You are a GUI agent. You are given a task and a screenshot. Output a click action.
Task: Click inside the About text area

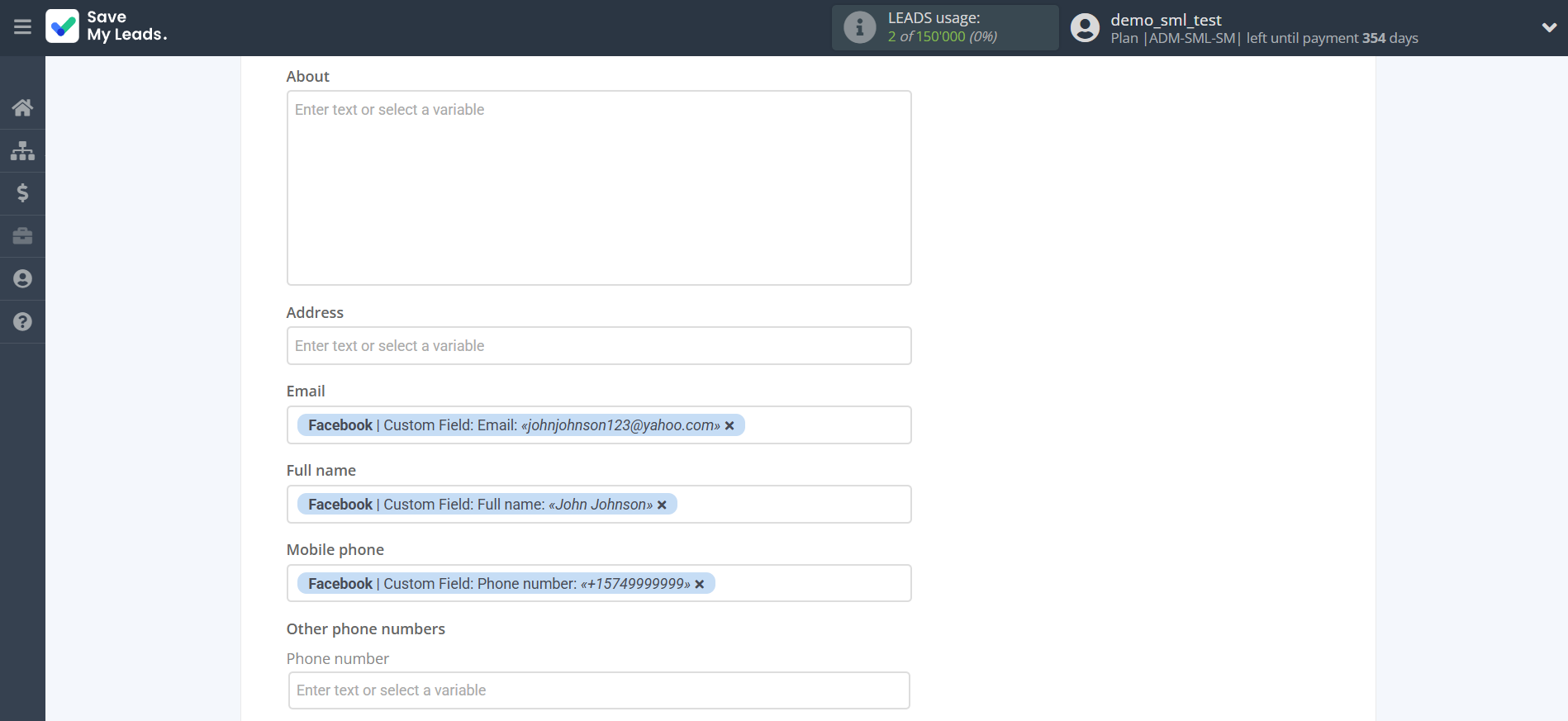(598, 188)
